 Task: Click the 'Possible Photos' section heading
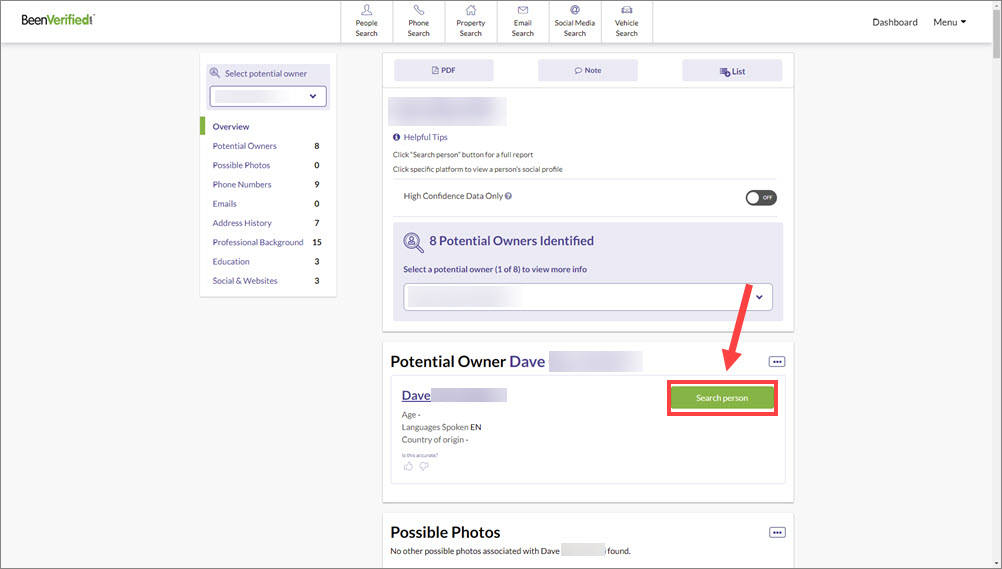[445, 532]
